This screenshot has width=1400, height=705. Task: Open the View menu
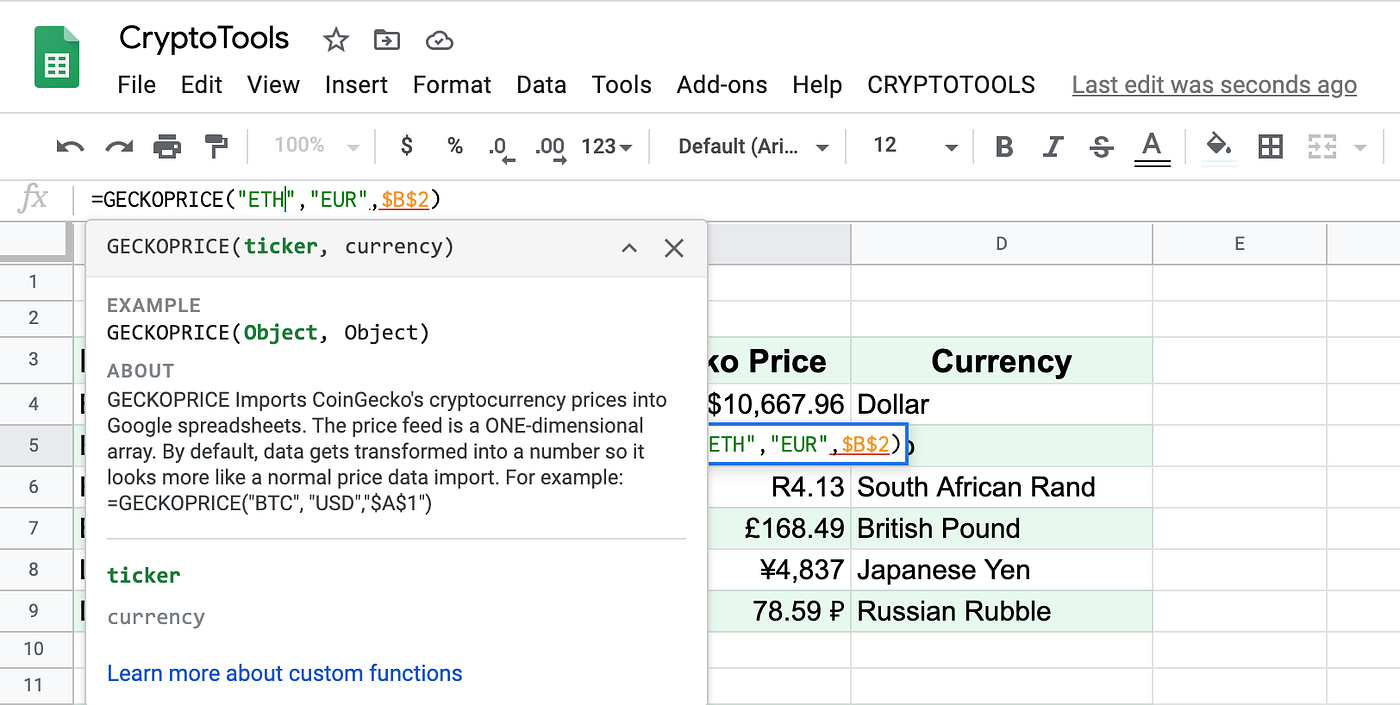tap(274, 85)
